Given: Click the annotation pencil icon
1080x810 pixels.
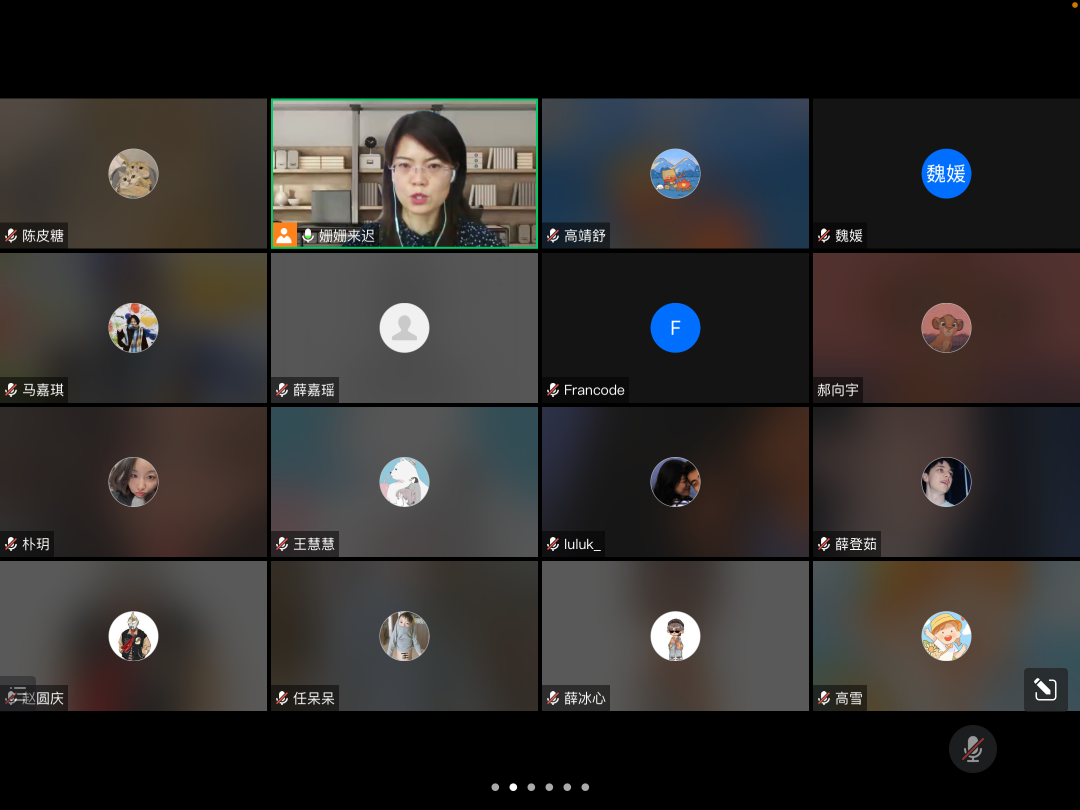Looking at the screenshot, I should (1045, 689).
